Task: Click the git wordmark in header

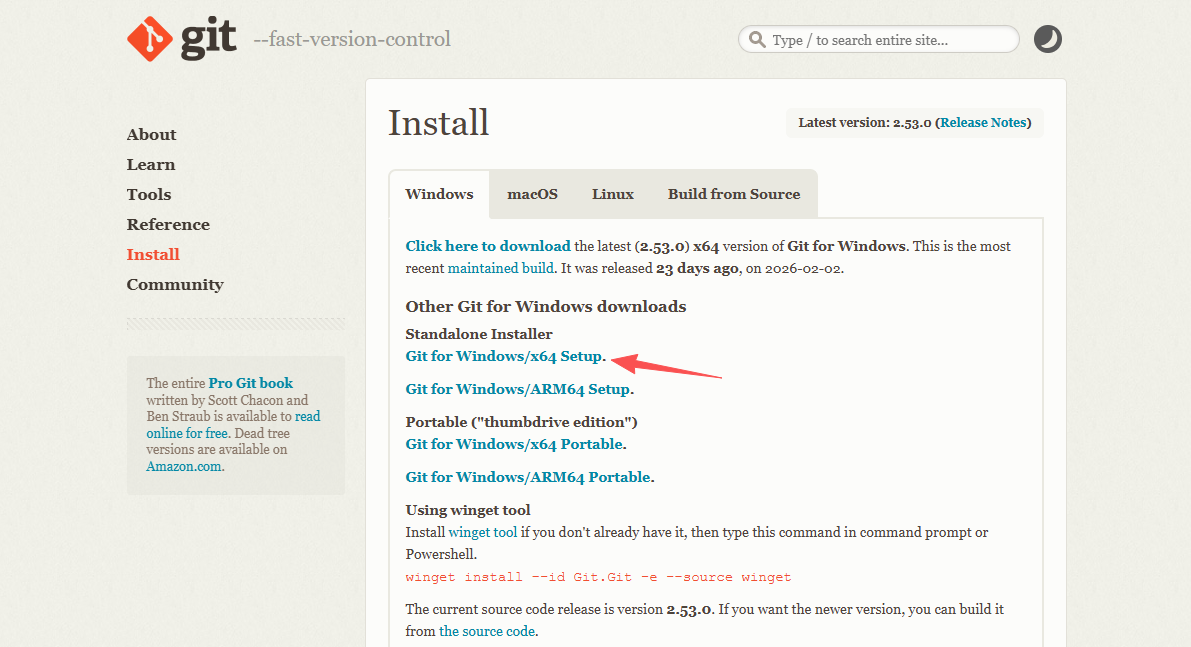Action: click(x=208, y=39)
